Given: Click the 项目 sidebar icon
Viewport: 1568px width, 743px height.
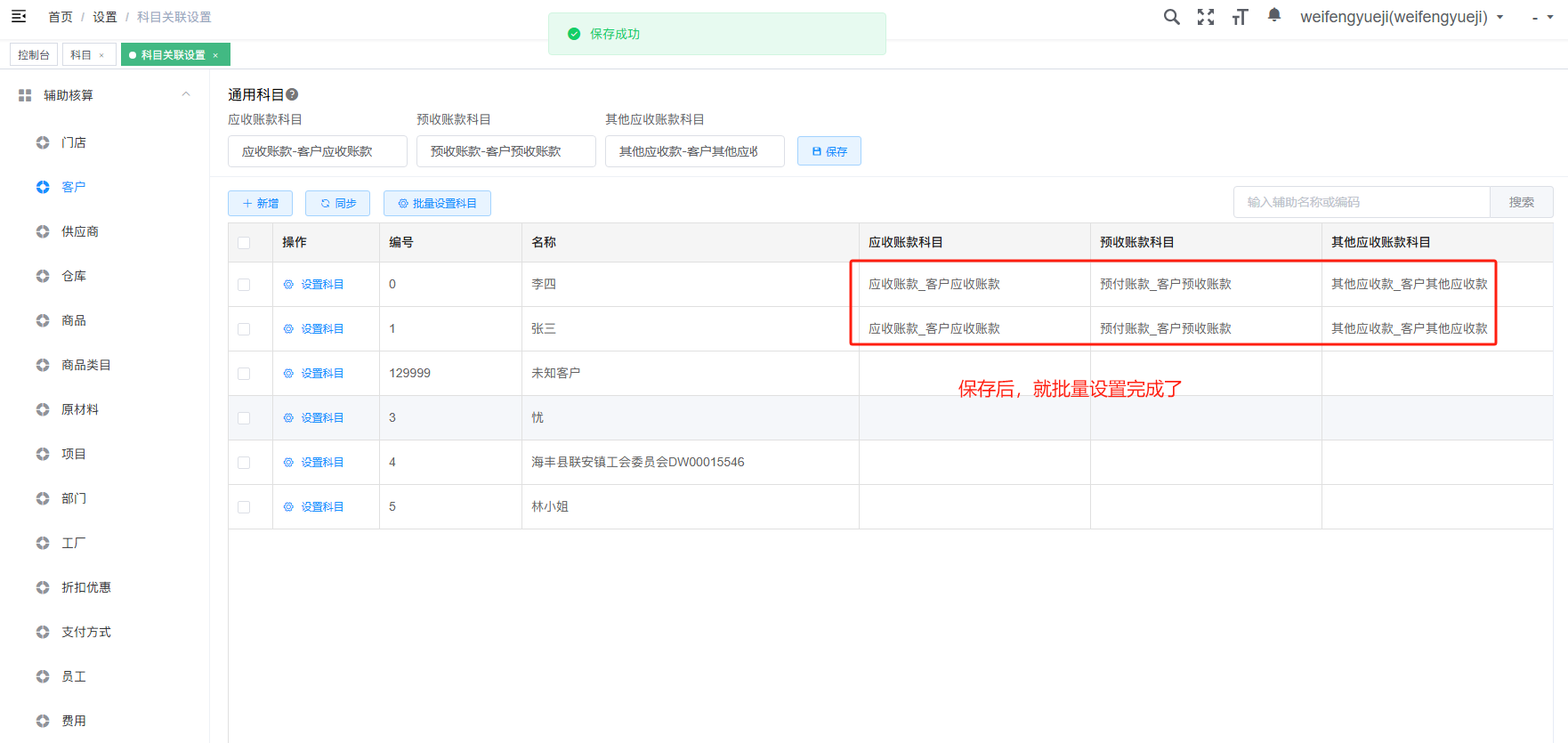Looking at the screenshot, I should [x=43, y=454].
